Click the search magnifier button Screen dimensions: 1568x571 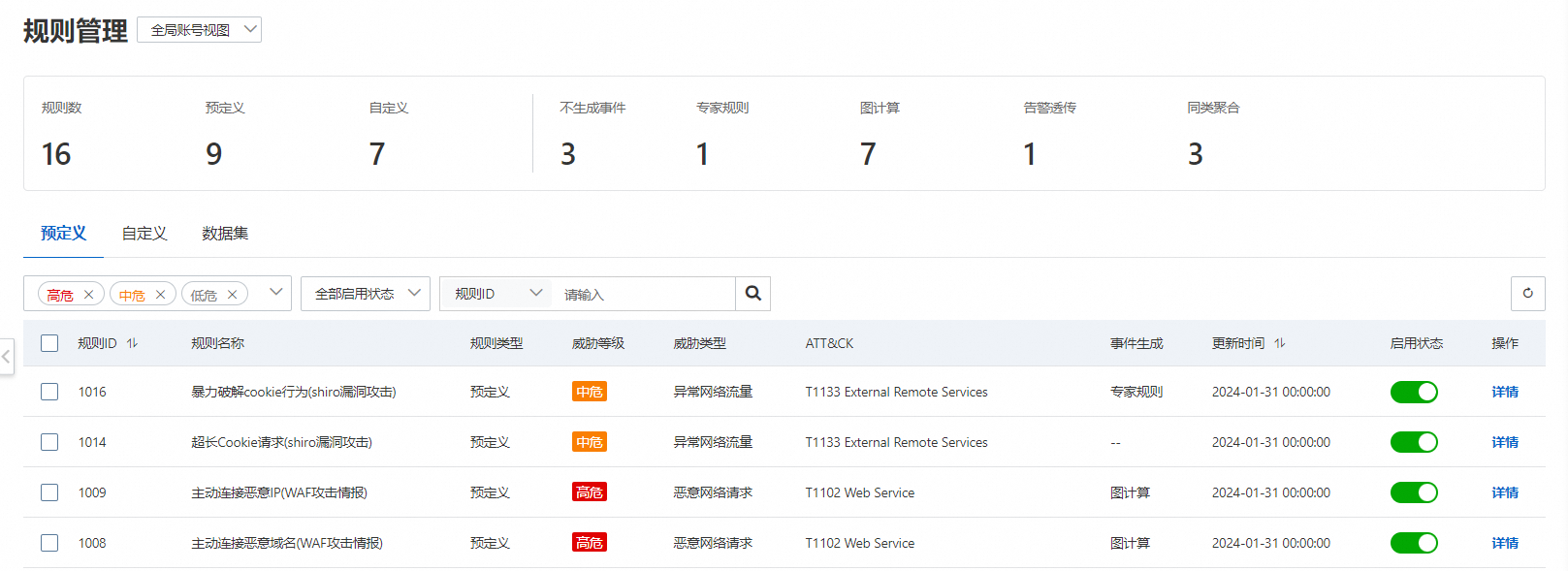[753, 294]
